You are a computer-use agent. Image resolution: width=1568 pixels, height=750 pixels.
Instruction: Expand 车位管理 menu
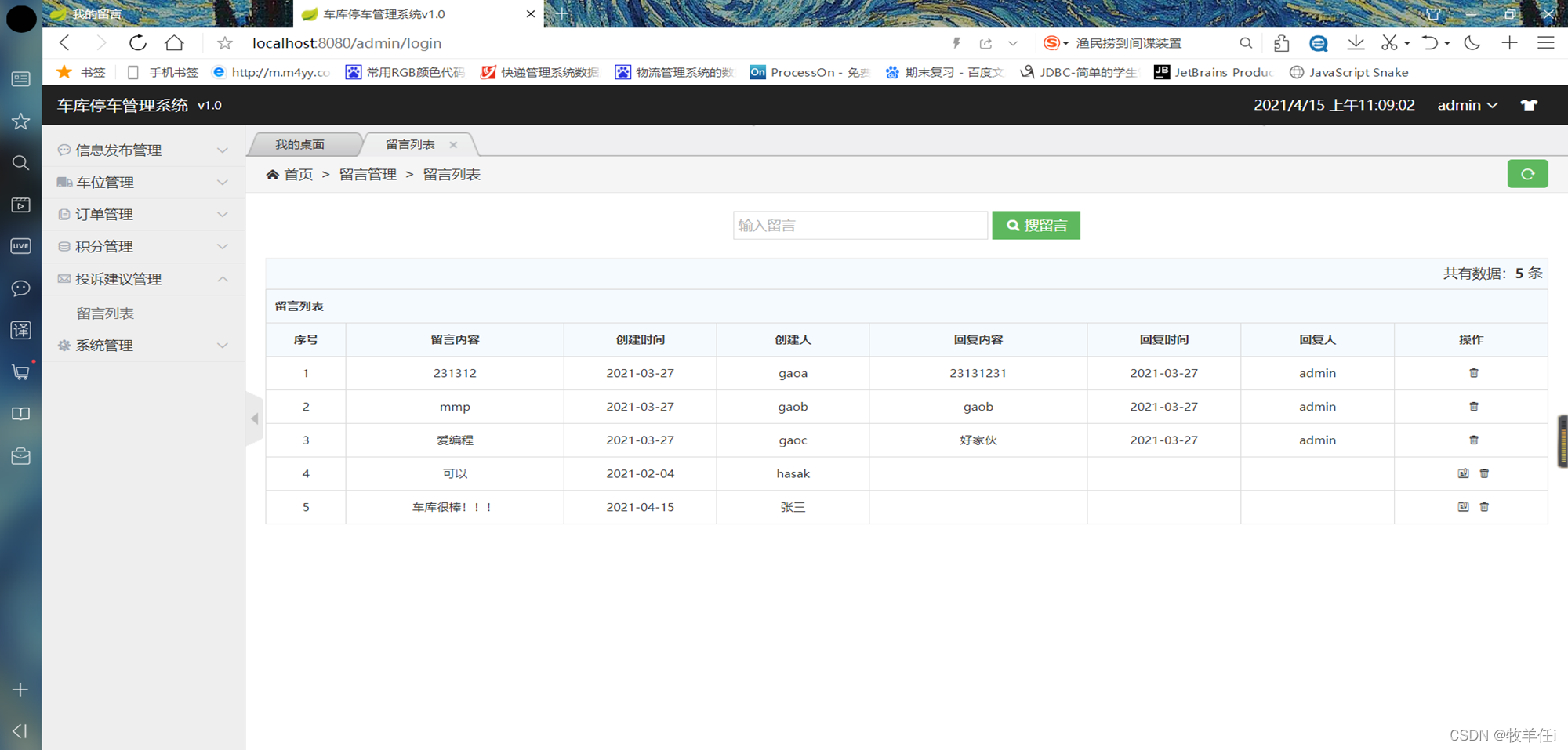click(143, 182)
